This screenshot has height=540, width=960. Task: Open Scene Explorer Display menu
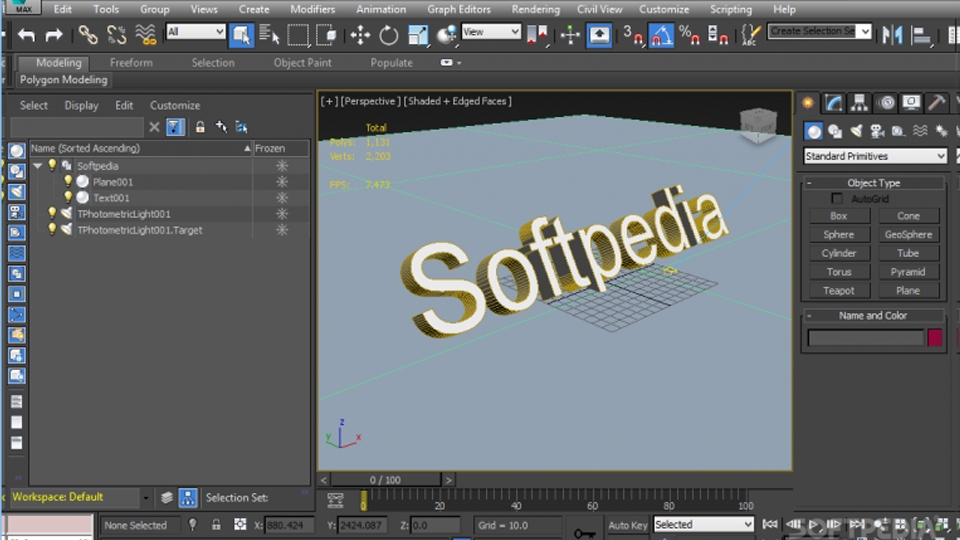tap(81, 105)
